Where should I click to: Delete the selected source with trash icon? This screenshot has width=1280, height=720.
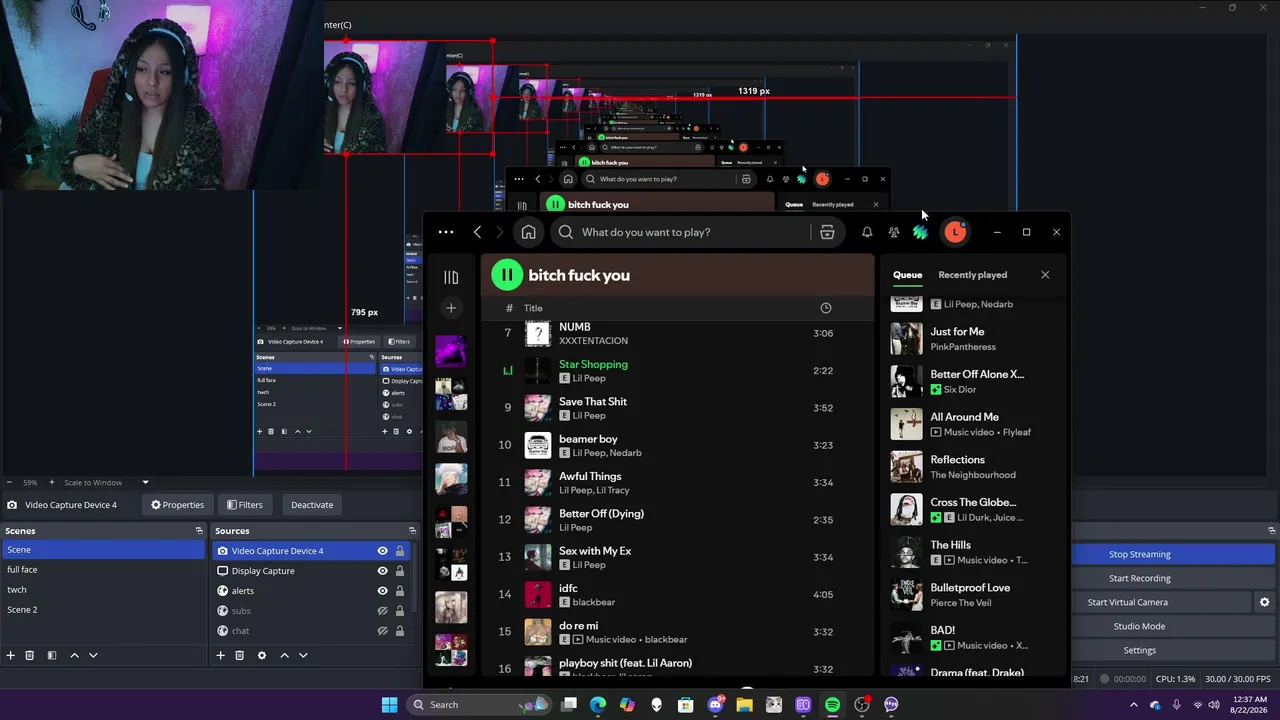tap(239, 655)
